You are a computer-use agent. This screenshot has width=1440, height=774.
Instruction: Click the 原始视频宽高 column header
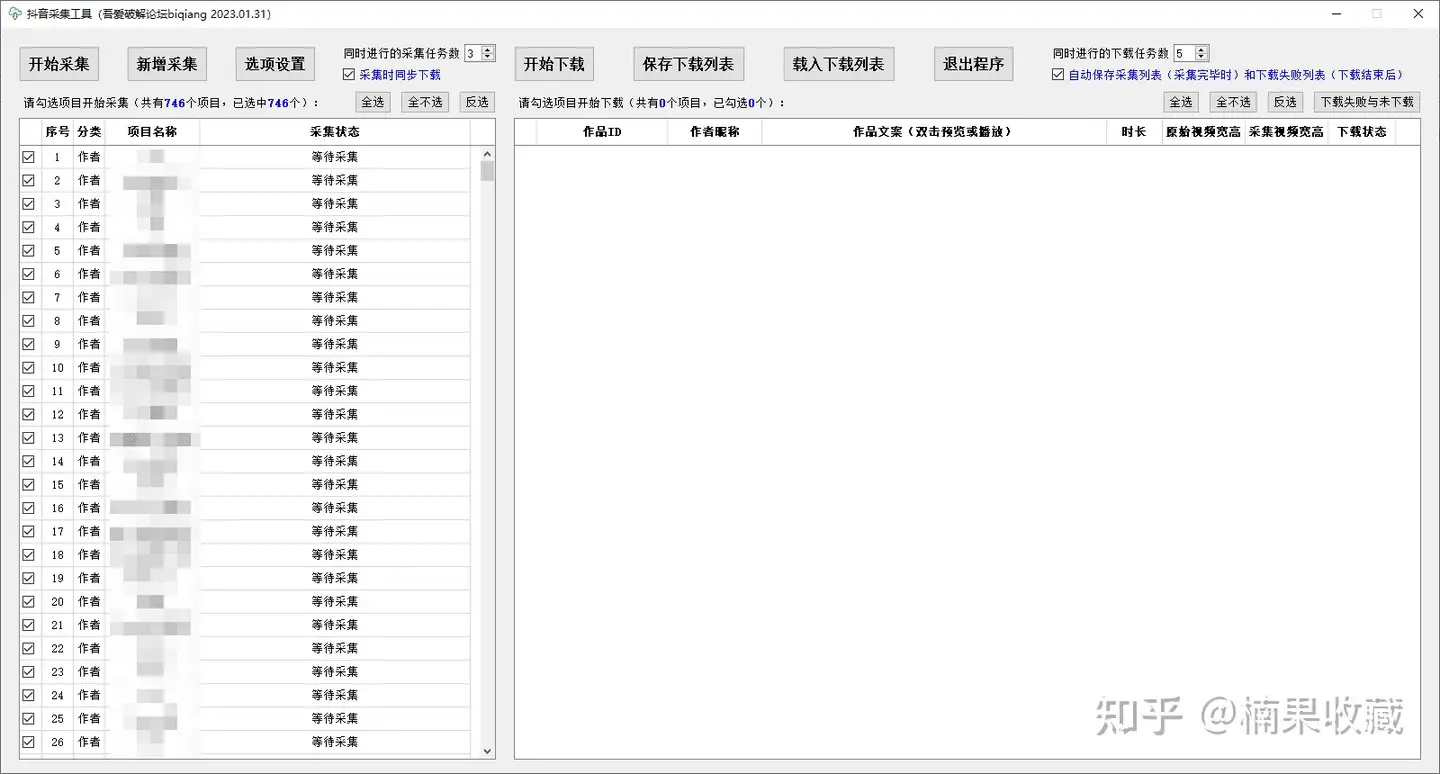(1203, 132)
